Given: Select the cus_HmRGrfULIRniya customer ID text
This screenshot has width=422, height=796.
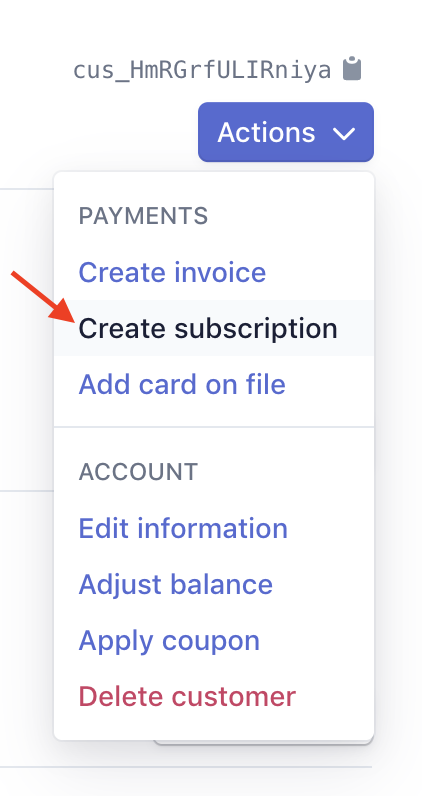Looking at the screenshot, I should pos(202,70).
